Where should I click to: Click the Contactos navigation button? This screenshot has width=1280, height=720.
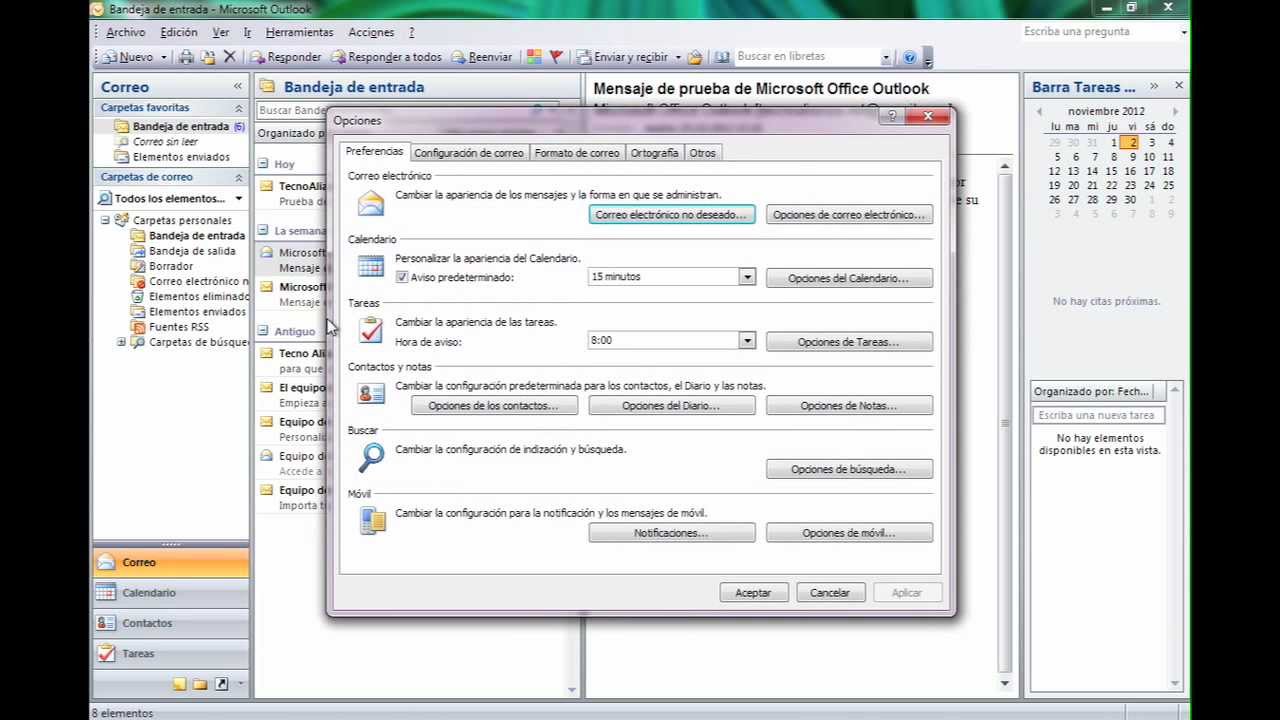(x=171, y=623)
